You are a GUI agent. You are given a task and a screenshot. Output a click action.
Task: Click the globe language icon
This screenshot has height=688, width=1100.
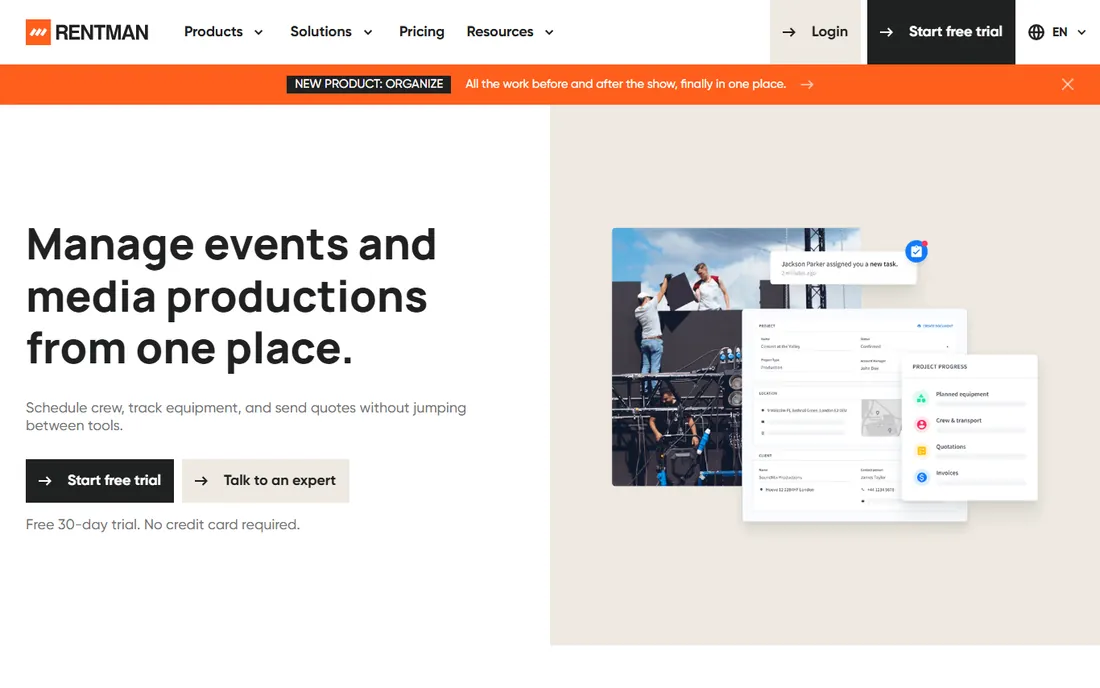(x=1036, y=32)
